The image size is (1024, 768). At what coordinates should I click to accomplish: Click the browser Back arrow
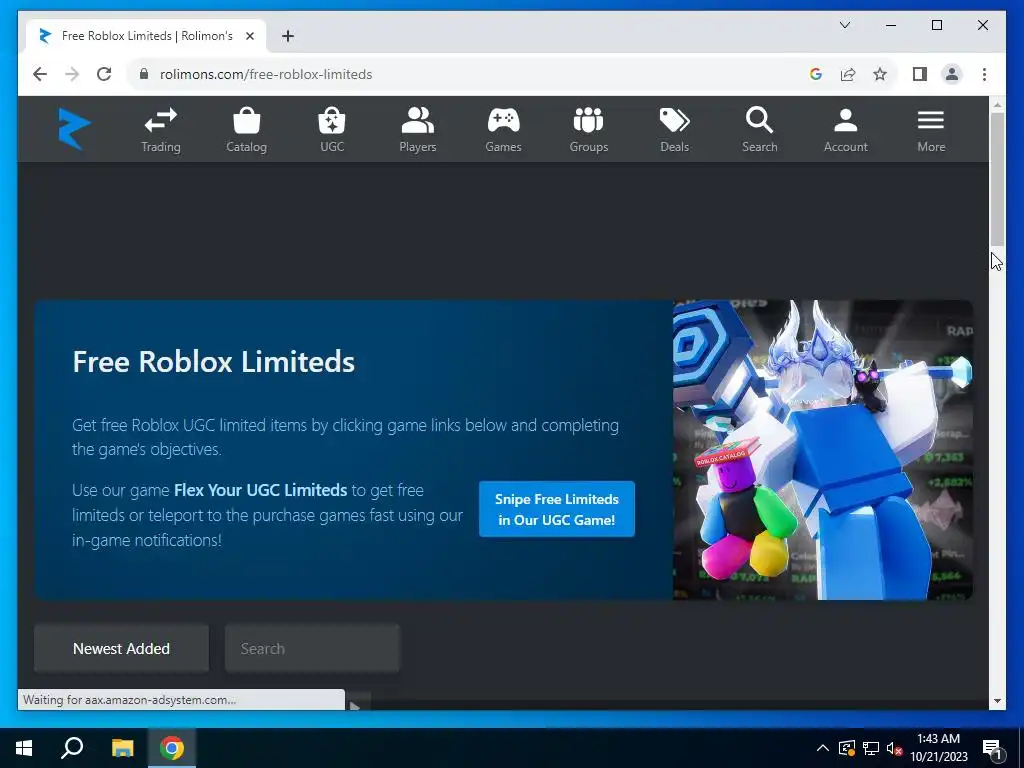pos(40,74)
